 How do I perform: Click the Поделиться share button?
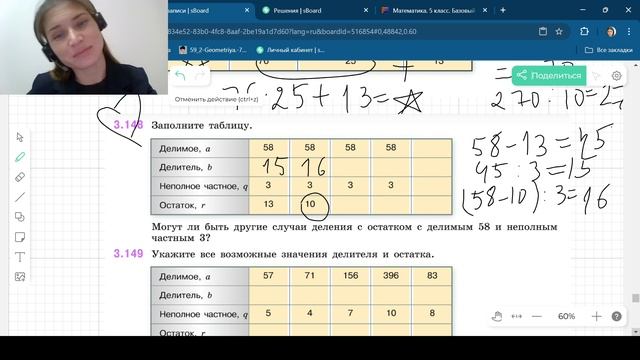tap(549, 76)
